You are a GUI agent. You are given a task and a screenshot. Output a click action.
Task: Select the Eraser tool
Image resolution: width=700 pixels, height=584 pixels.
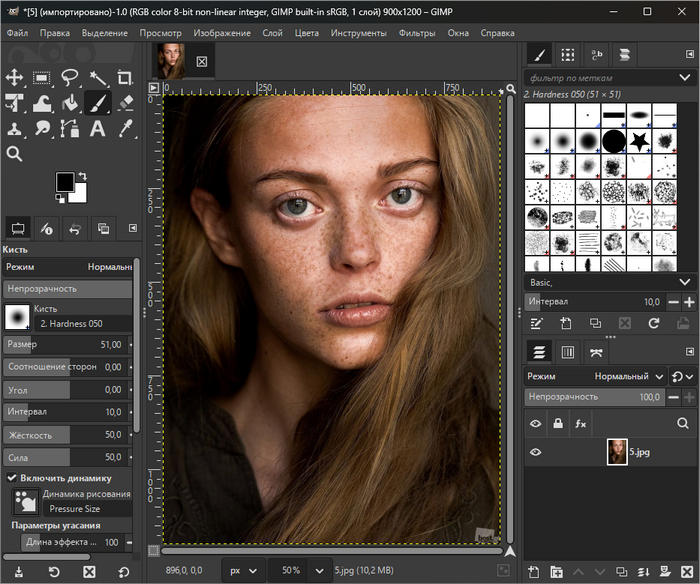pos(125,102)
